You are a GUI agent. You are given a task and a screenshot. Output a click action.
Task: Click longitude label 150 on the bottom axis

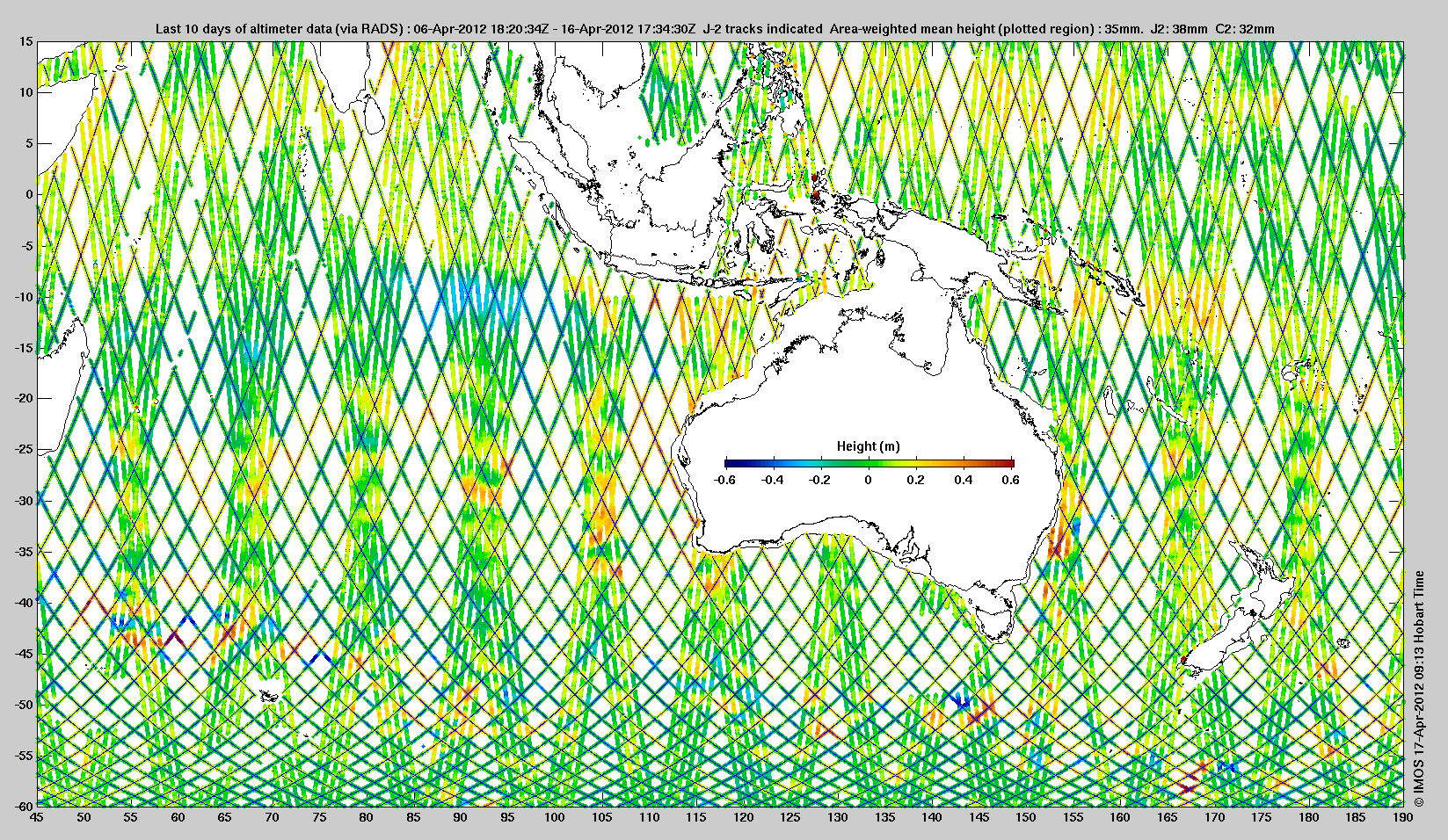pyautogui.click(x=1026, y=817)
